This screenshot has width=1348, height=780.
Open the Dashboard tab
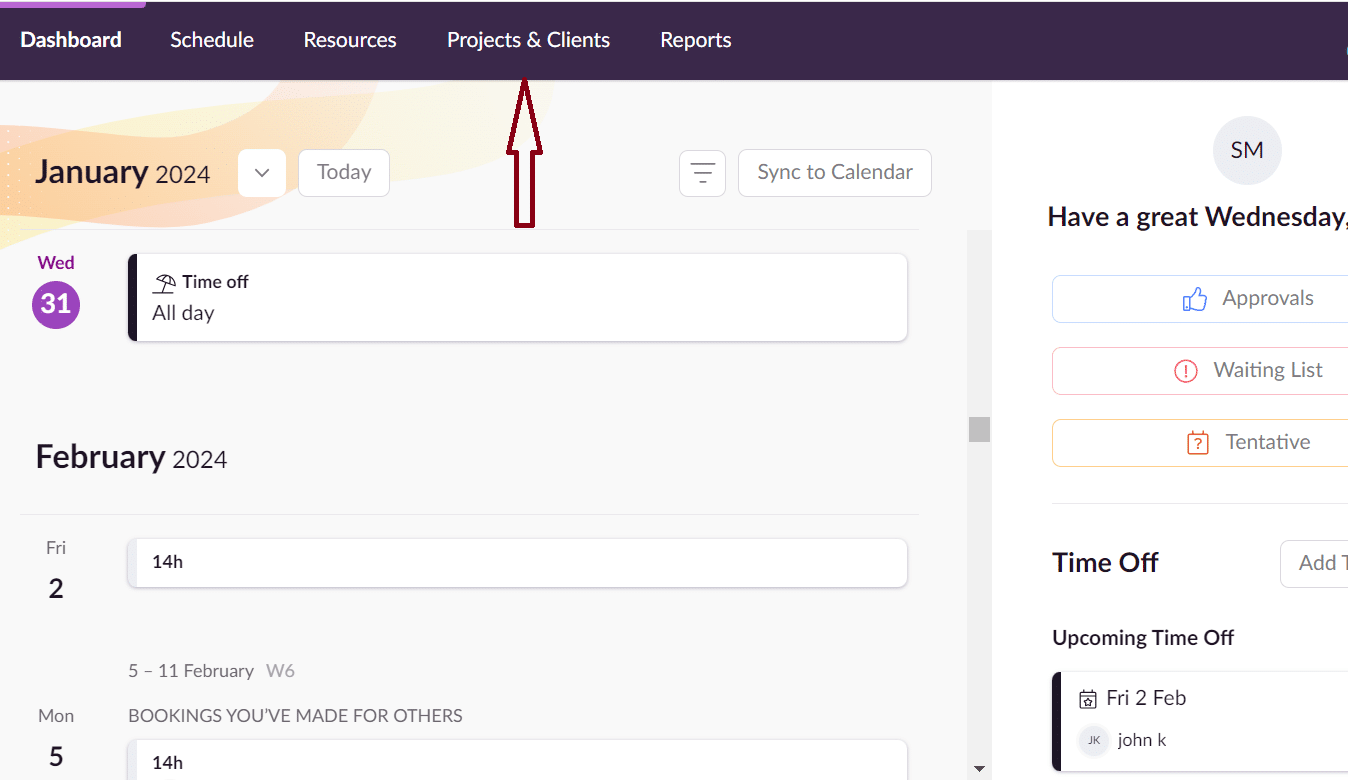(71, 40)
